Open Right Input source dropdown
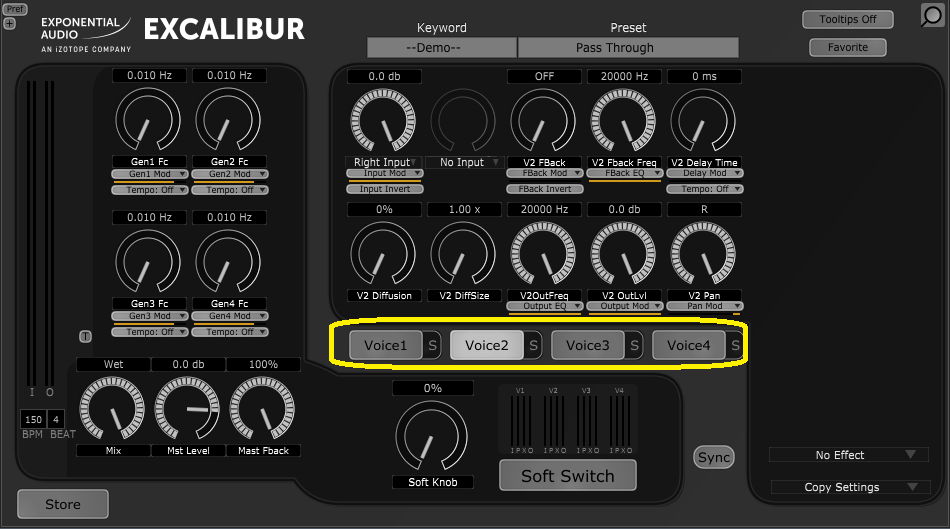 (x=385, y=162)
